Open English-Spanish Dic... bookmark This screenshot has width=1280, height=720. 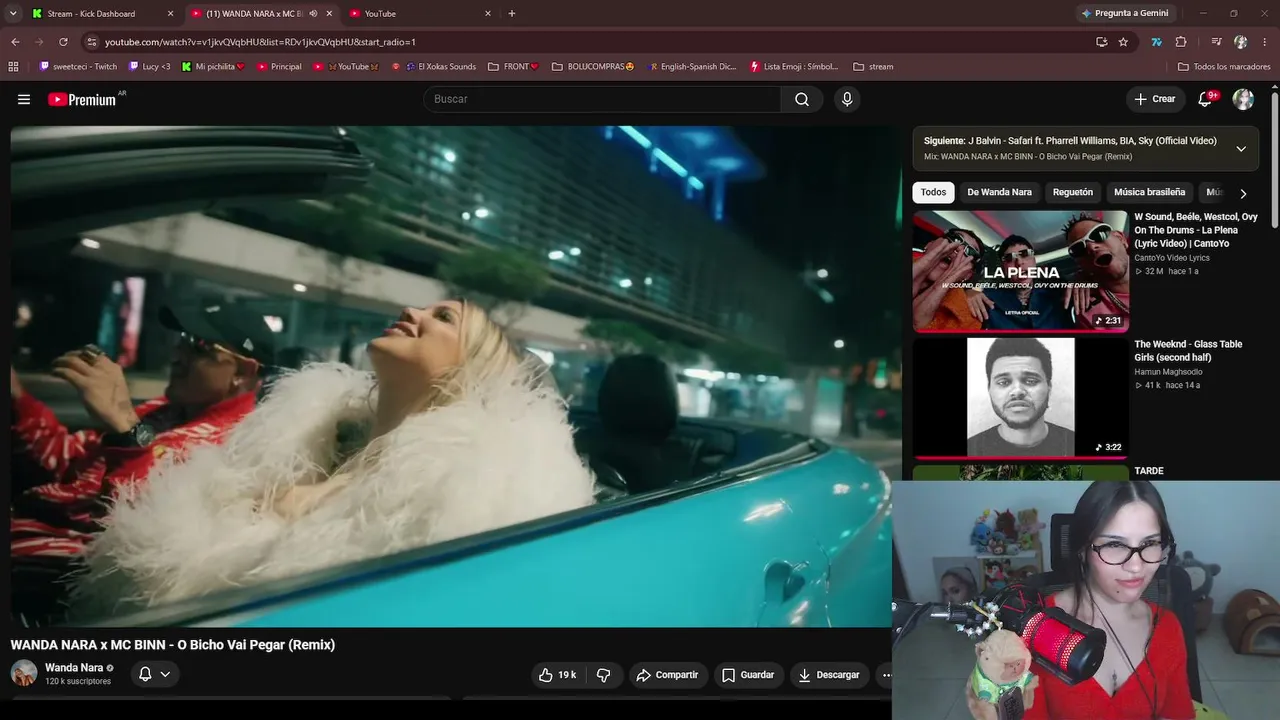pos(693,67)
